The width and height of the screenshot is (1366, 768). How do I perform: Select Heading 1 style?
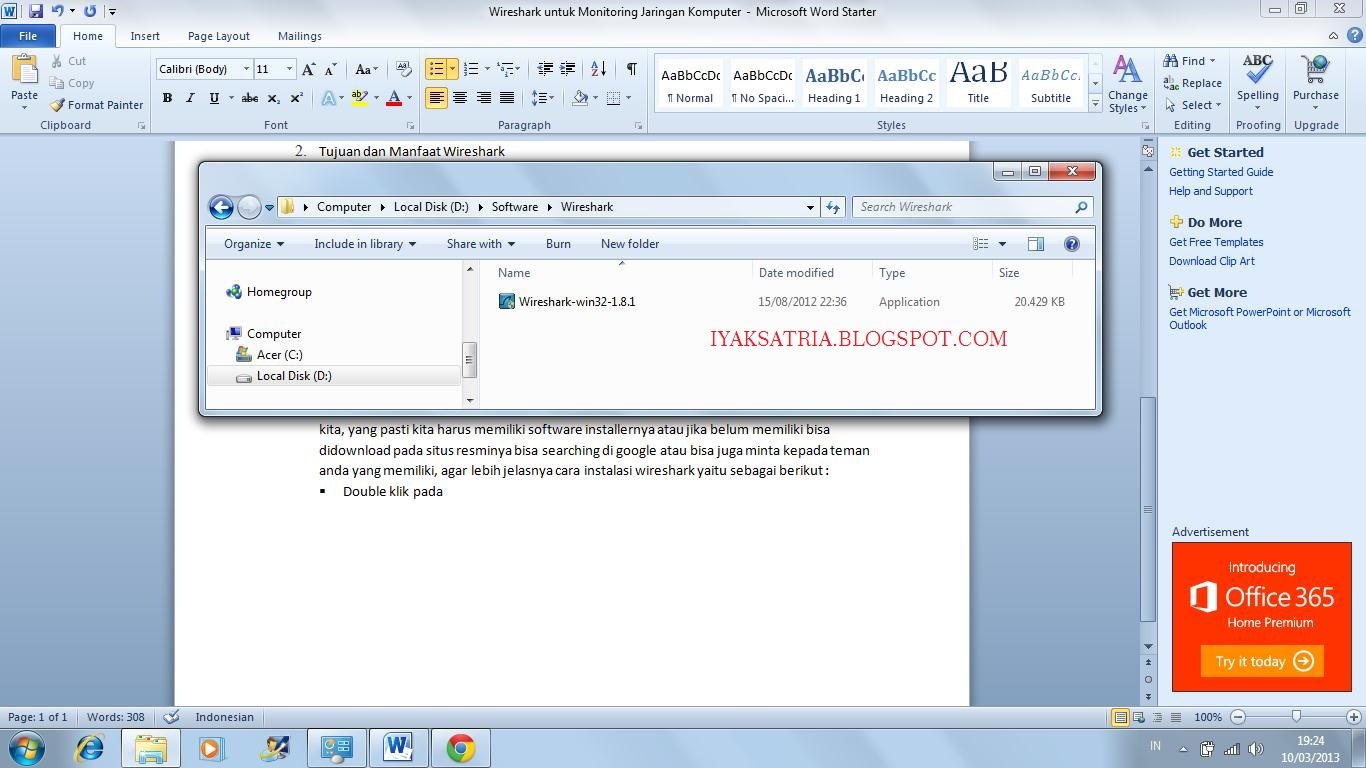pyautogui.click(x=834, y=84)
